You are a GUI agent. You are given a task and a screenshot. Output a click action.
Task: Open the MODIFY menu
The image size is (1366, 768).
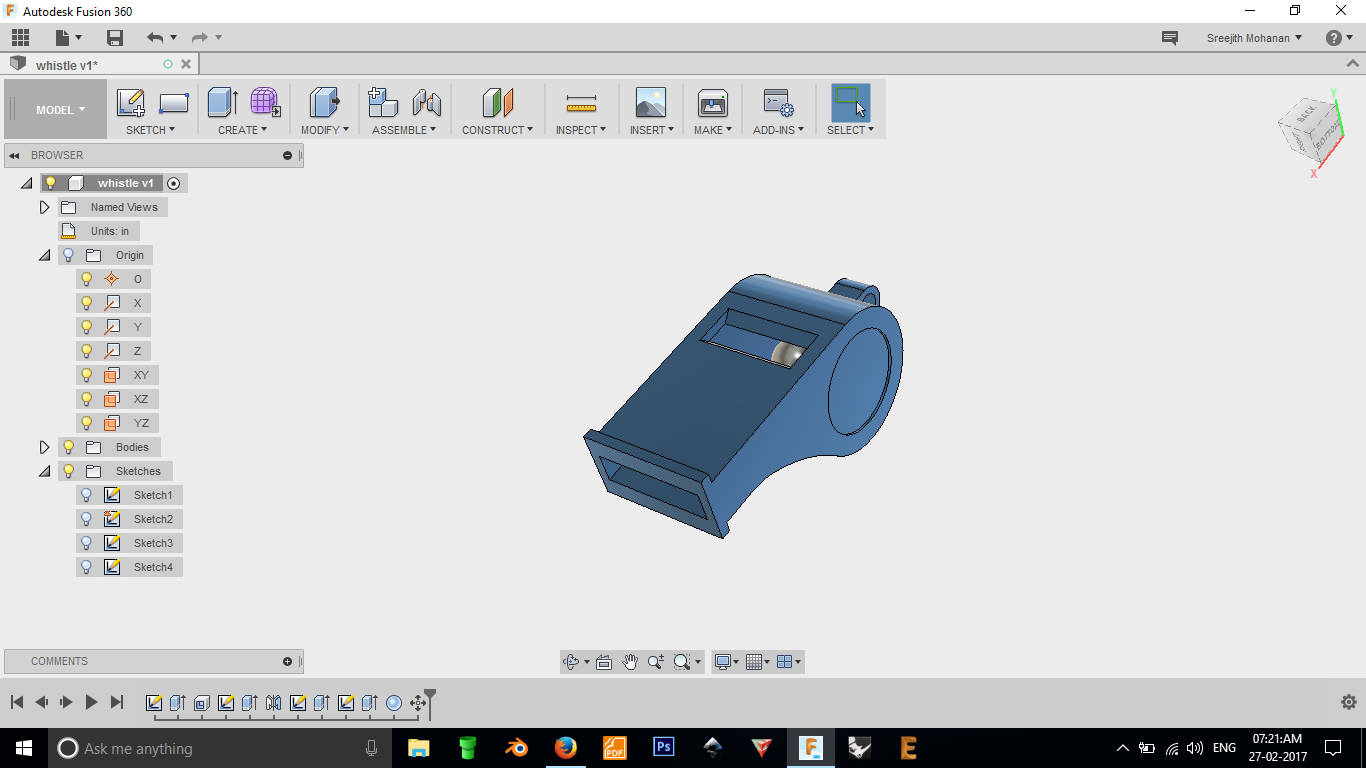pos(325,130)
